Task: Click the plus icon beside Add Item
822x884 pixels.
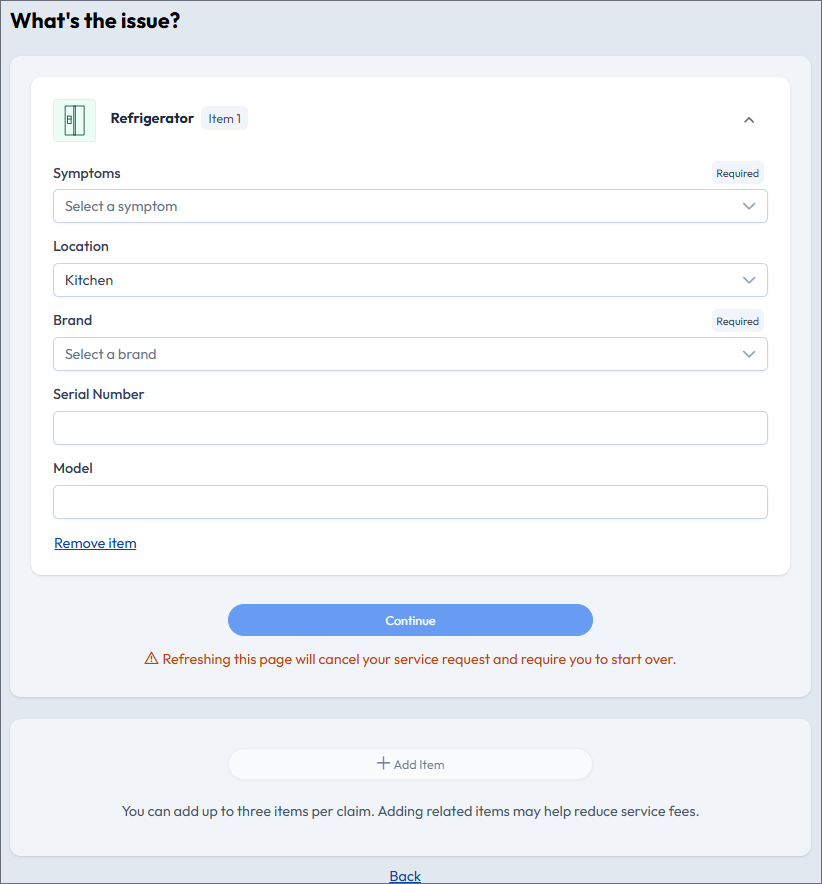Action: click(383, 763)
